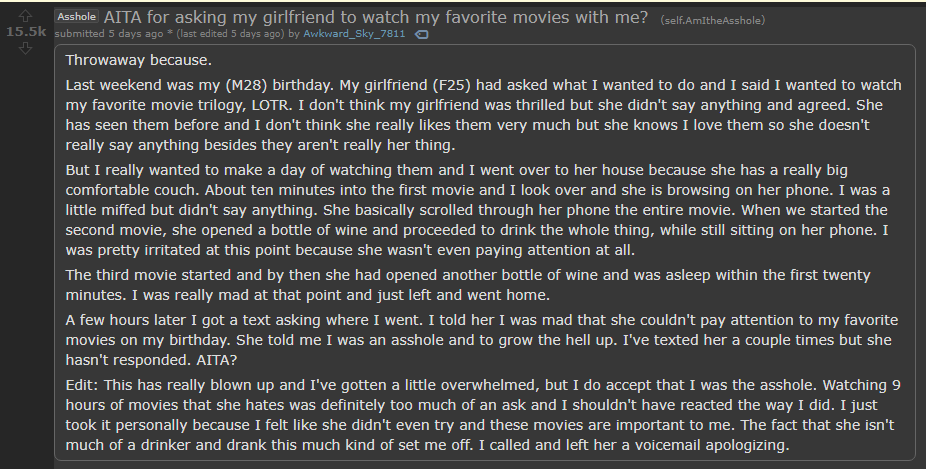Visit the self.AmItheAsshole subreddit link
Image resolution: width=926 pixels, height=469 pixels.
tap(713, 21)
